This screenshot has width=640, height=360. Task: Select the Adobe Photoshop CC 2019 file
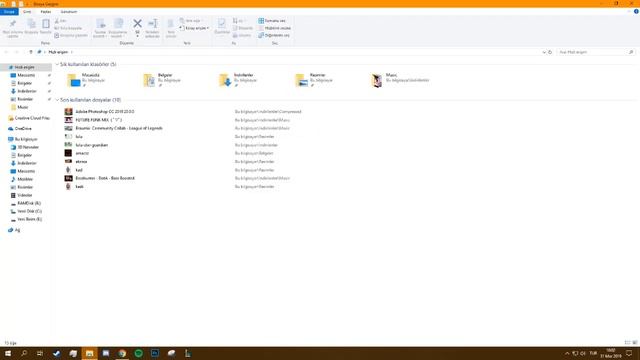point(105,111)
